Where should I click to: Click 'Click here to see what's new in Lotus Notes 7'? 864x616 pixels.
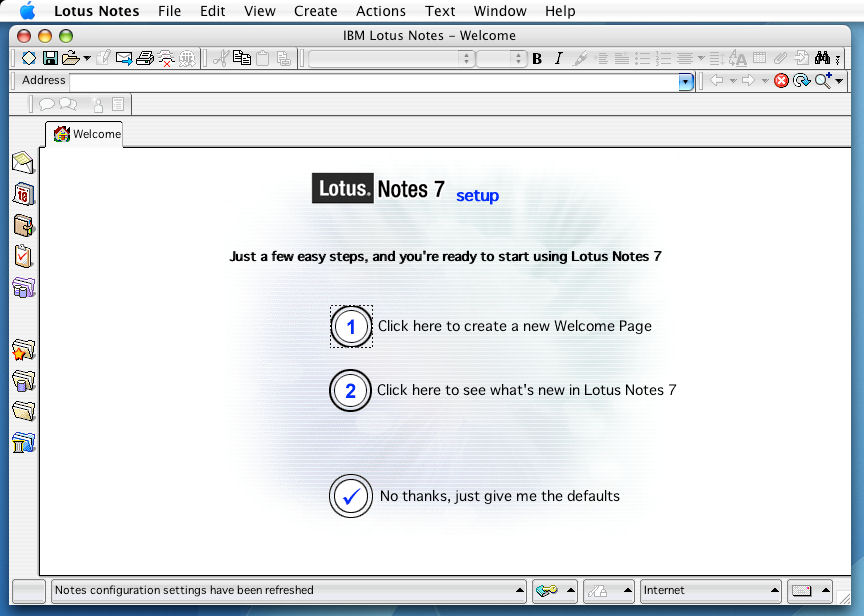coord(527,390)
